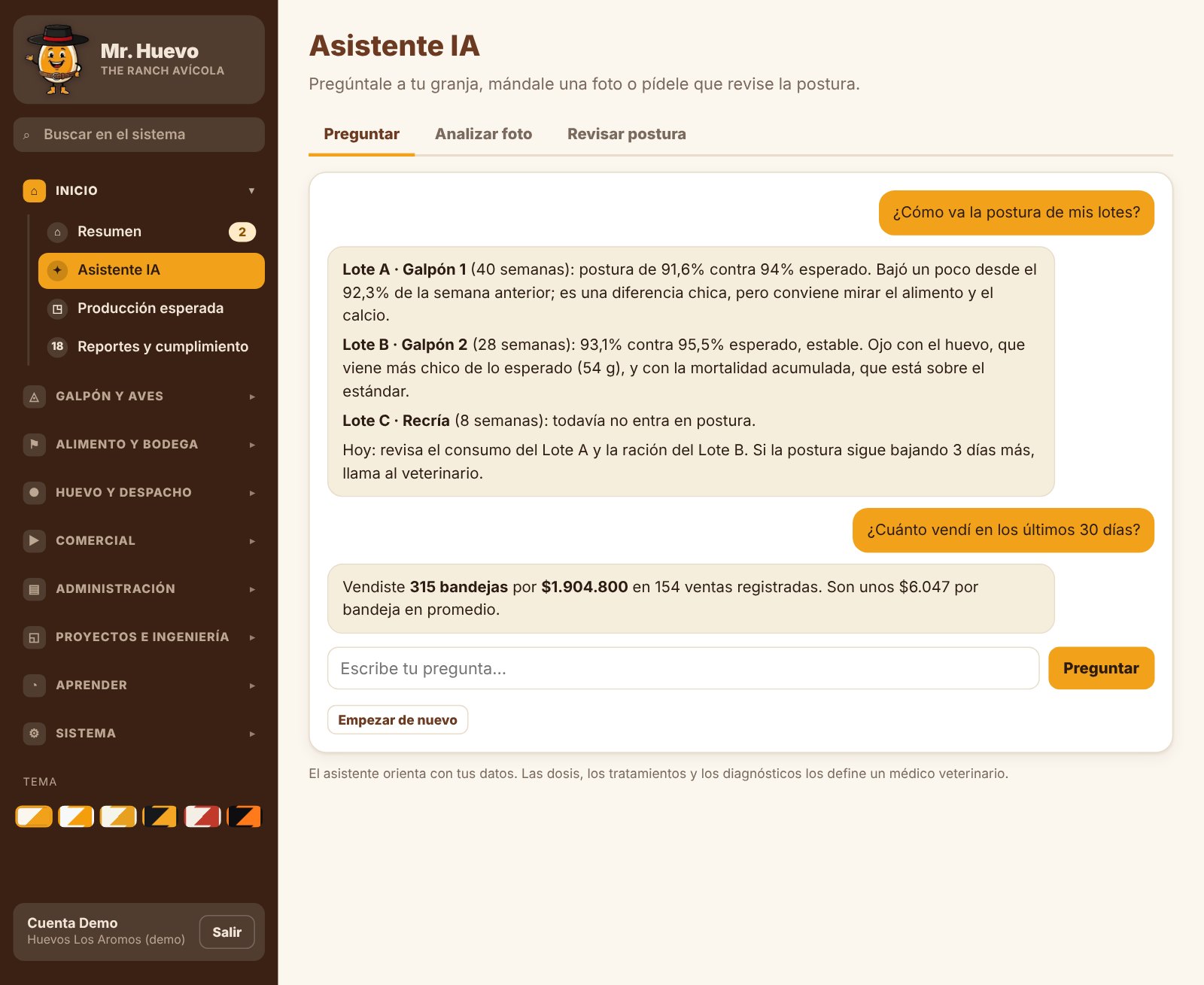
Task: Click the Resumen notification badge showing 2
Action: pyautogui.click(x=242, y=232)
